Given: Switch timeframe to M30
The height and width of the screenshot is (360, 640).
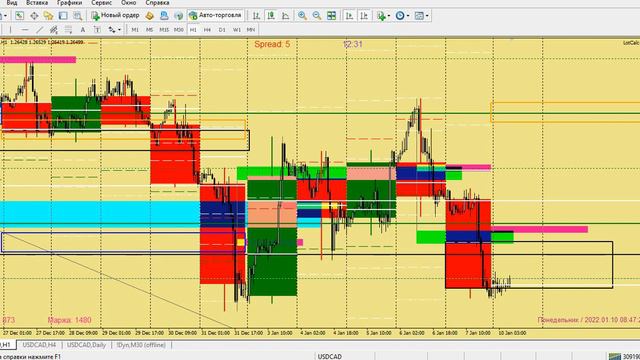Looking at the screenshot, I should [x=179, y=30].
